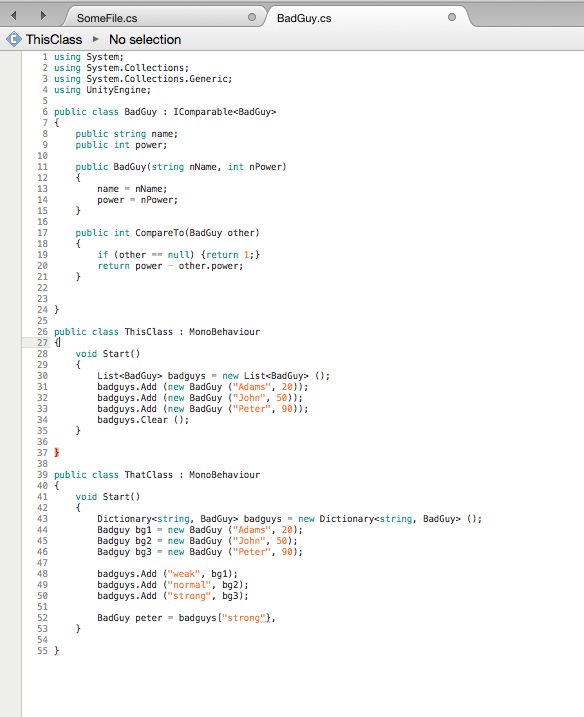Close the SomeFile.cs tab
This screenshot has width=584, height=717.
[252, 17]
